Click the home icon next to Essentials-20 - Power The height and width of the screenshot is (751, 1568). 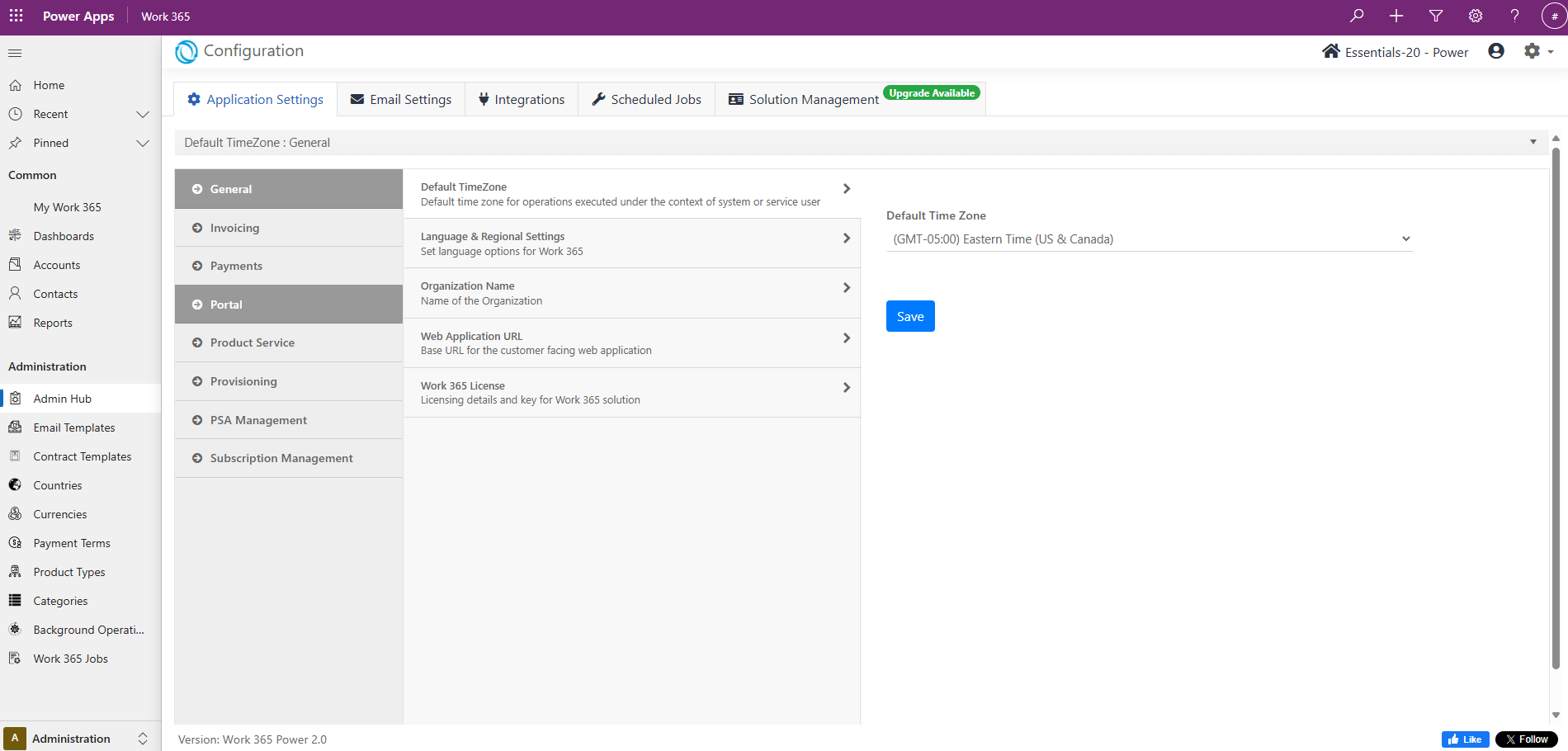coord(1330,51)
